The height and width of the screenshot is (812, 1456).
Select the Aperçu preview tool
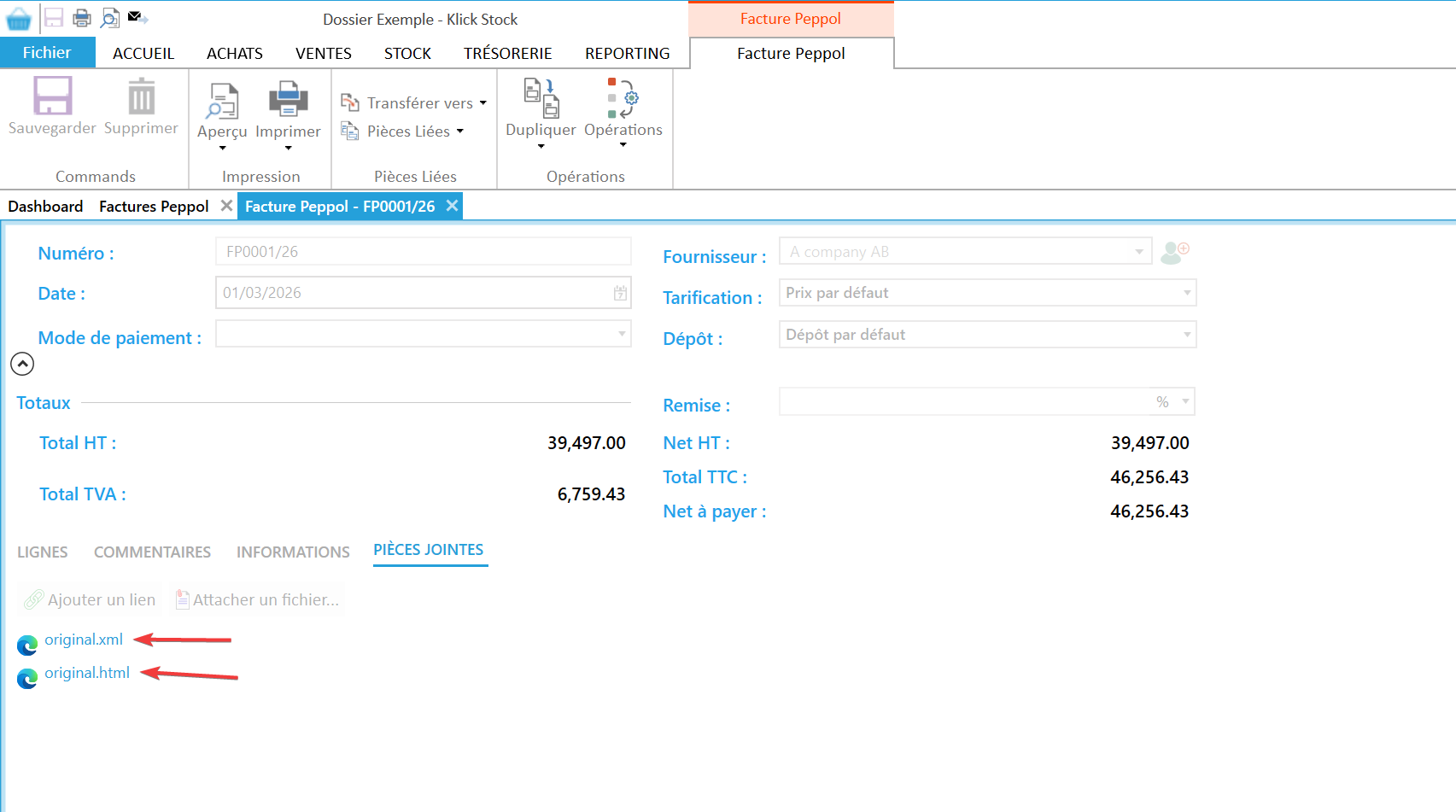point(222,107)
